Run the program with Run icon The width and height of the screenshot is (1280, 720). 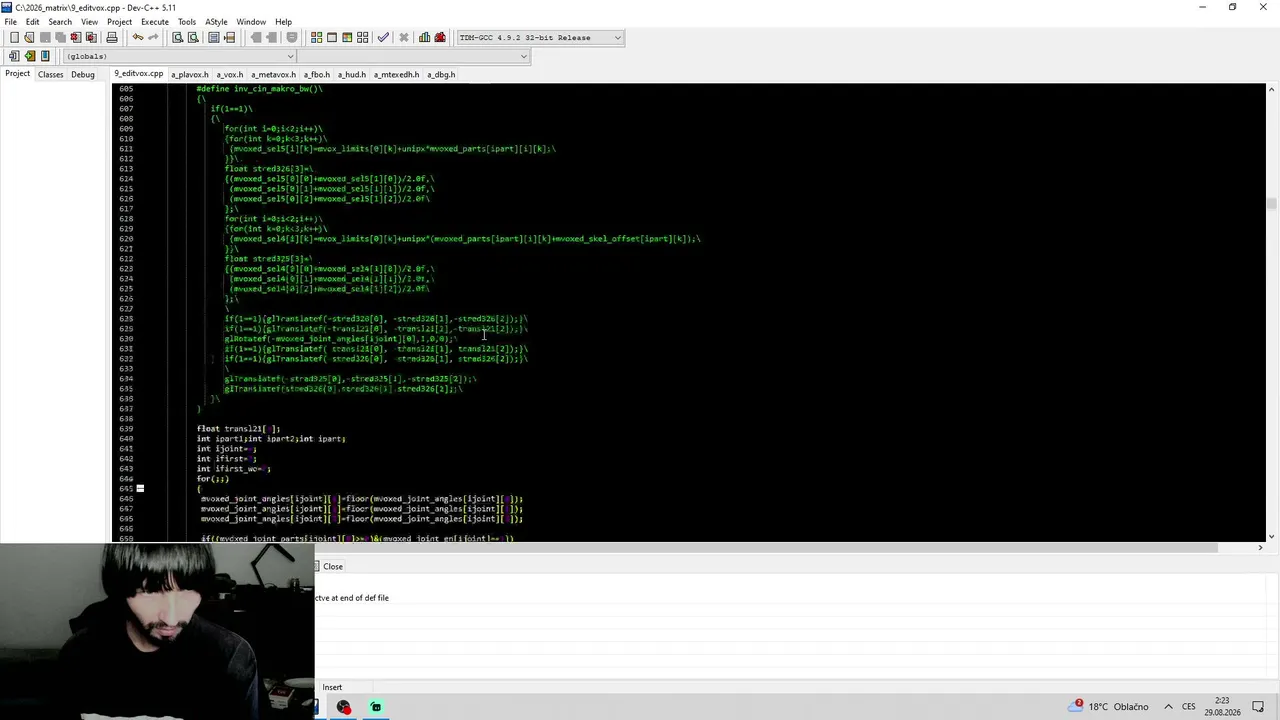[332, 37]
